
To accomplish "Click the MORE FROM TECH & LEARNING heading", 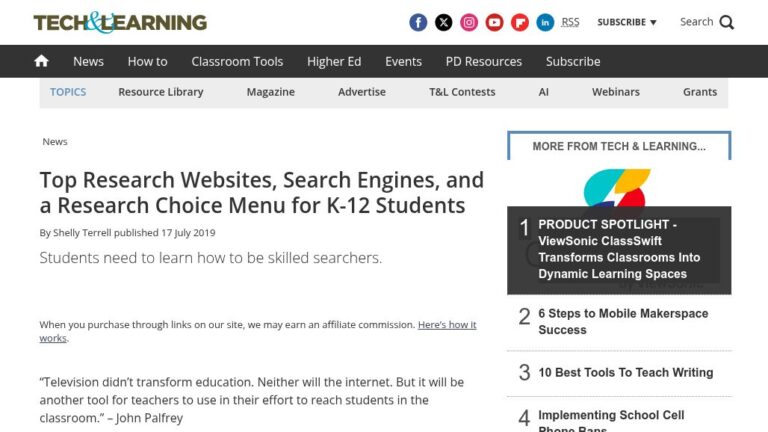I will [619, 146].
